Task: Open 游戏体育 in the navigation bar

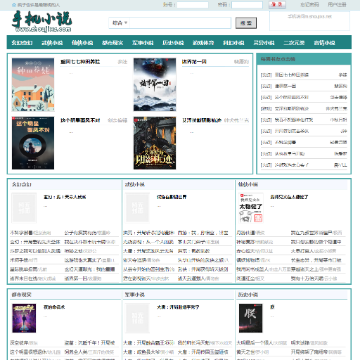Action: tap(203, 43)
